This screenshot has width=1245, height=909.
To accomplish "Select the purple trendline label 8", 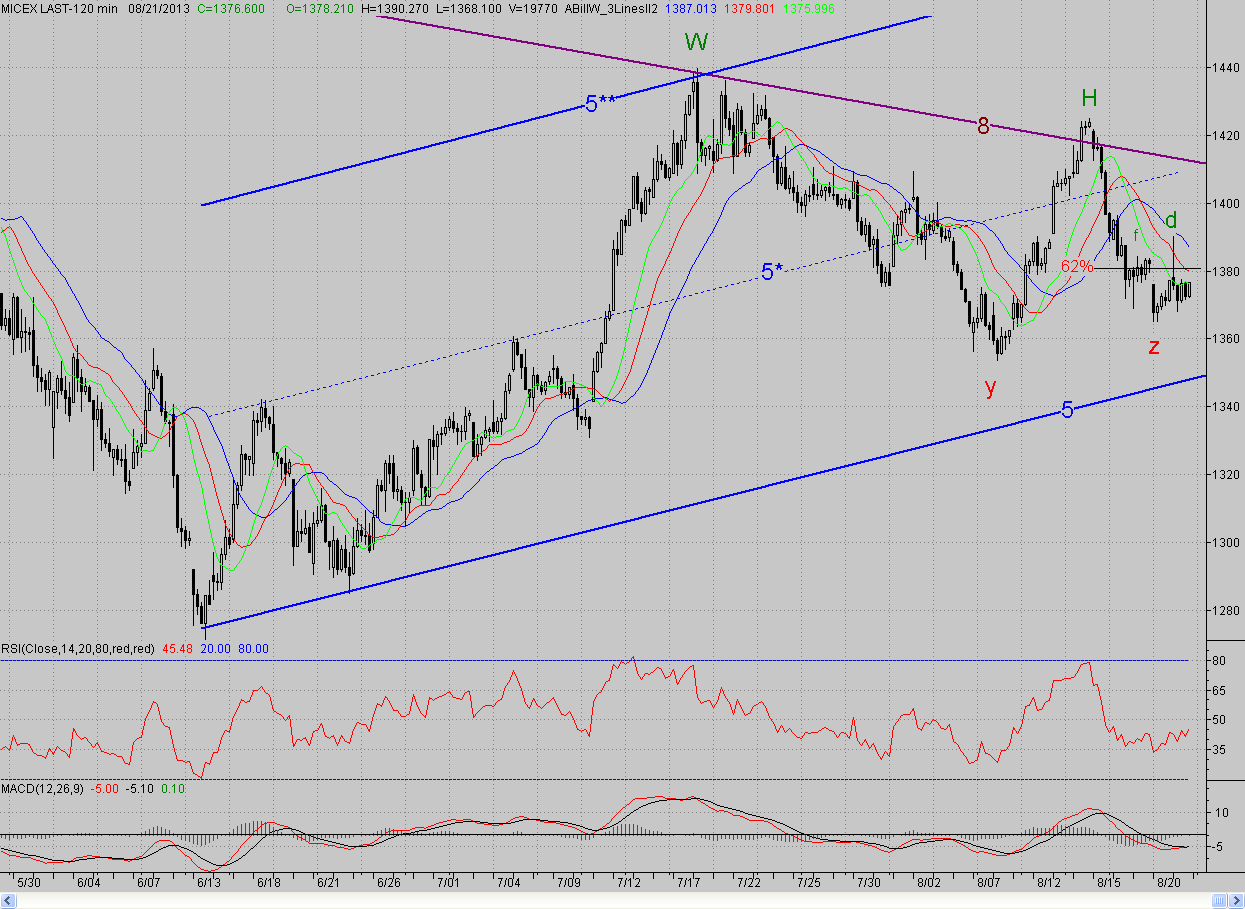I will click(x=983, y=126).
